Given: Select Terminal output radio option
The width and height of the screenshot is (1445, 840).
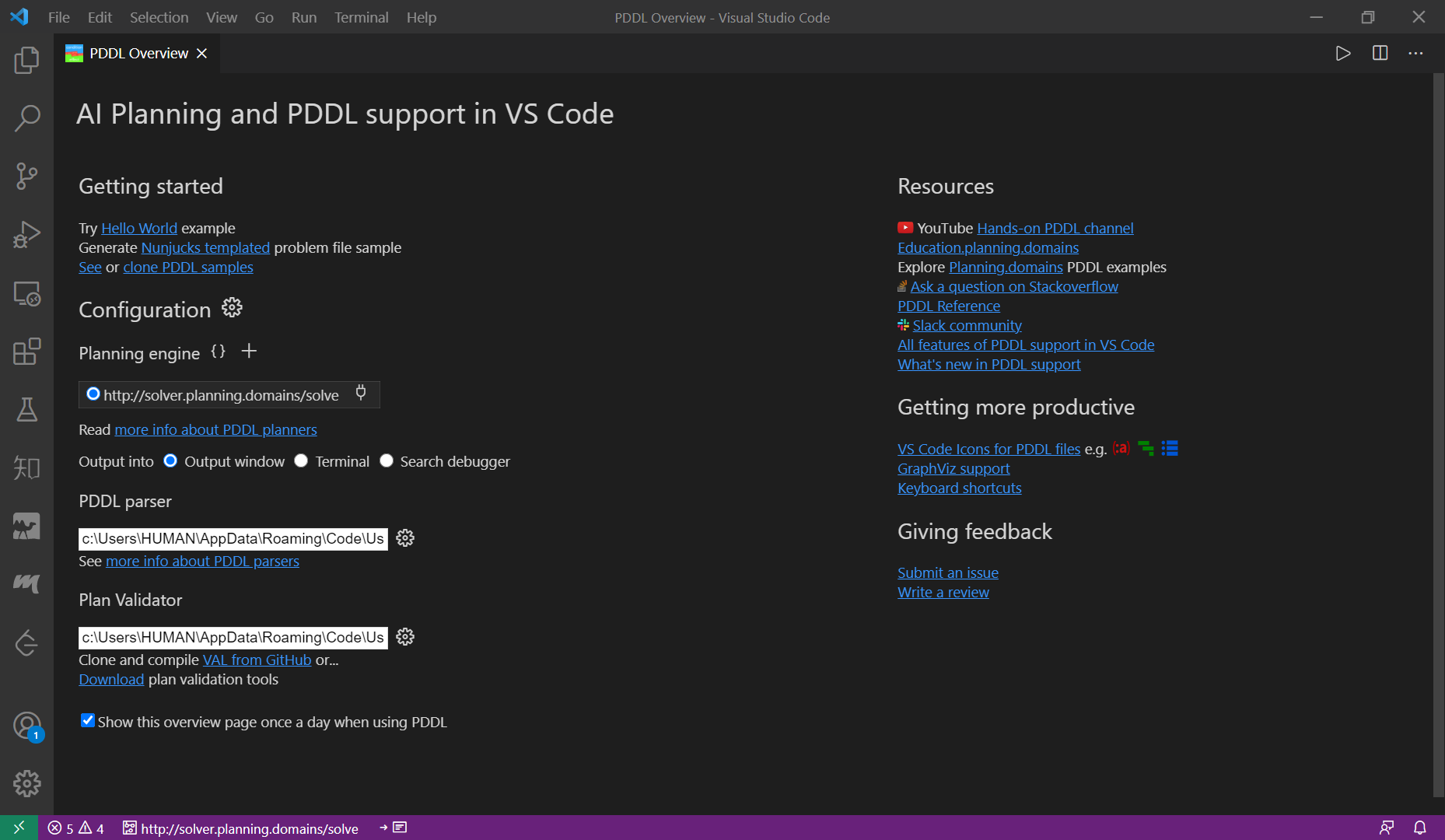Looking at the screenshot, I should (x=301, y=460).
